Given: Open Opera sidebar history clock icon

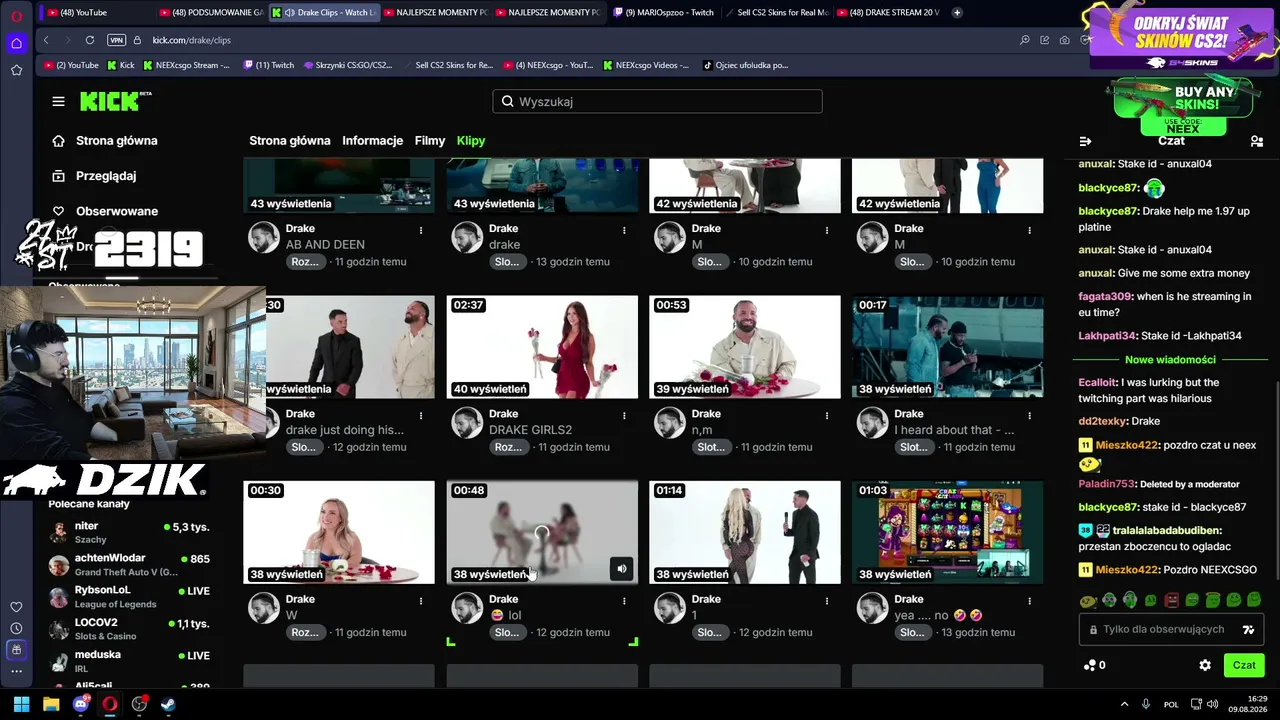Looking at the screenshot, I should (x=16, y=628).
